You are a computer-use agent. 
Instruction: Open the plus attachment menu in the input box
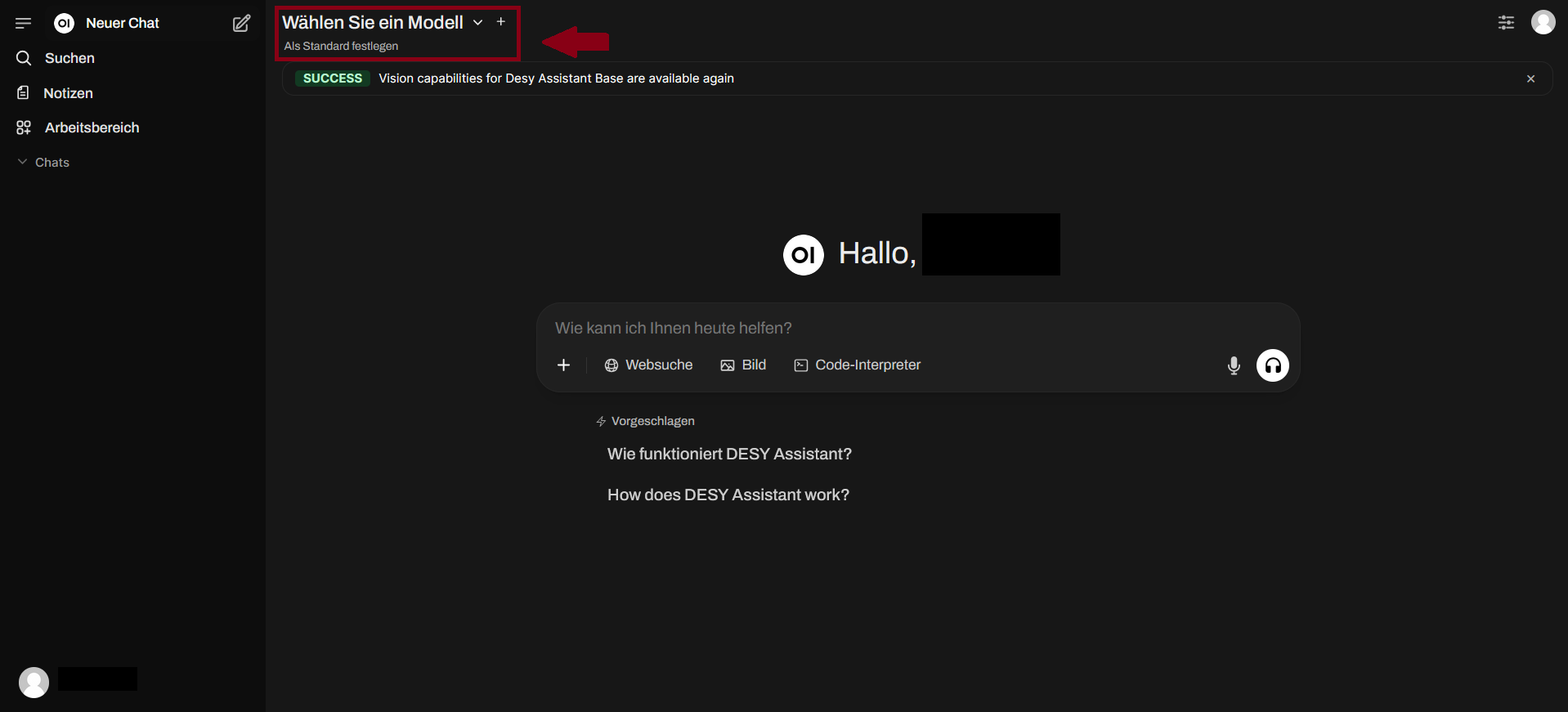pos(563,365)
